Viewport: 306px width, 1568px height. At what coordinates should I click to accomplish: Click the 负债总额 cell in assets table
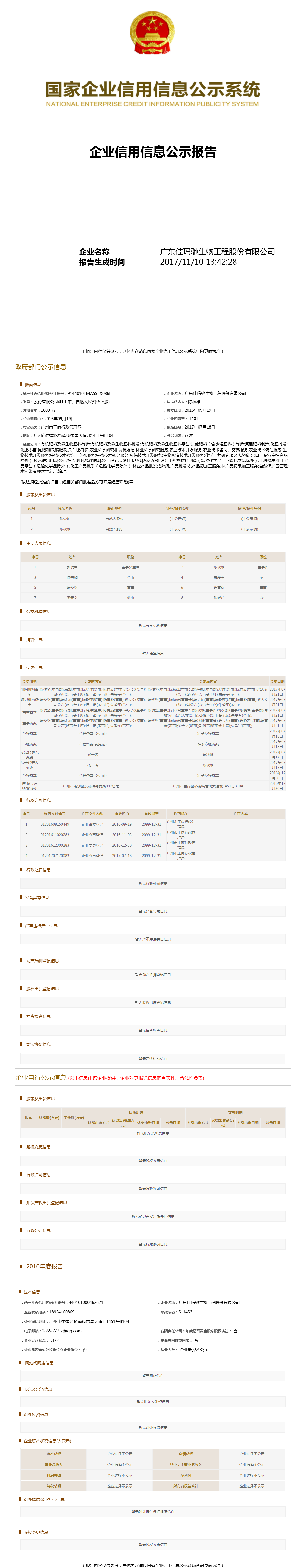coord(186,1454)
